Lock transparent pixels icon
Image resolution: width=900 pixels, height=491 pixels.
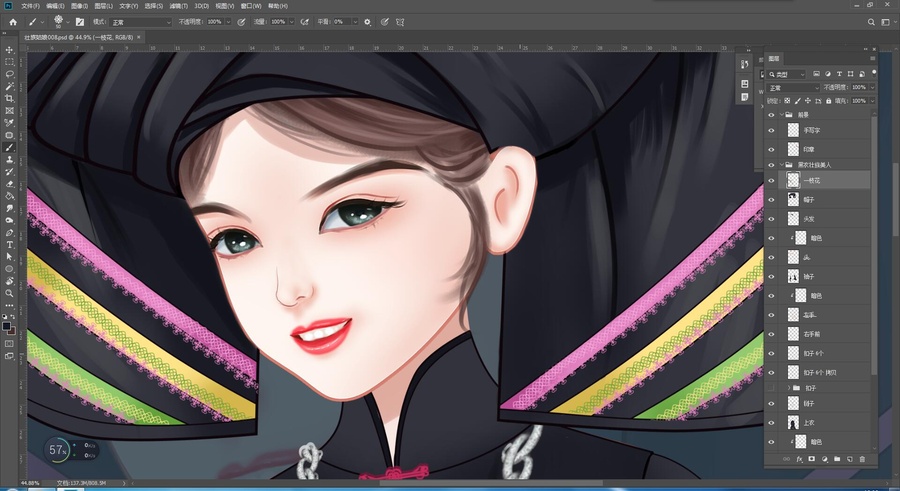pos(787,101)
